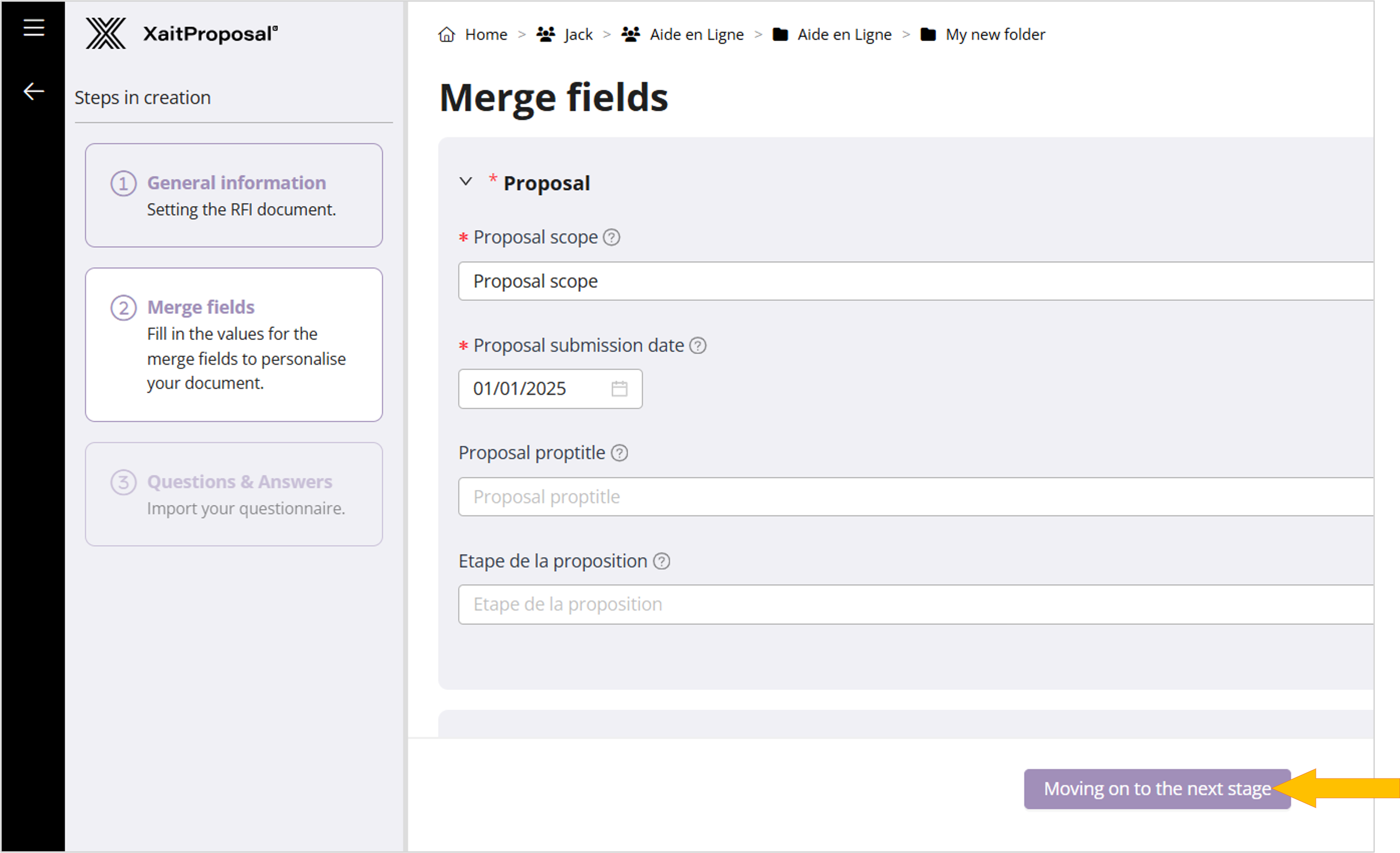1400x853 pixels.
Task: Click help icon beside Etape de la proposition
Action: click(661, 562)
